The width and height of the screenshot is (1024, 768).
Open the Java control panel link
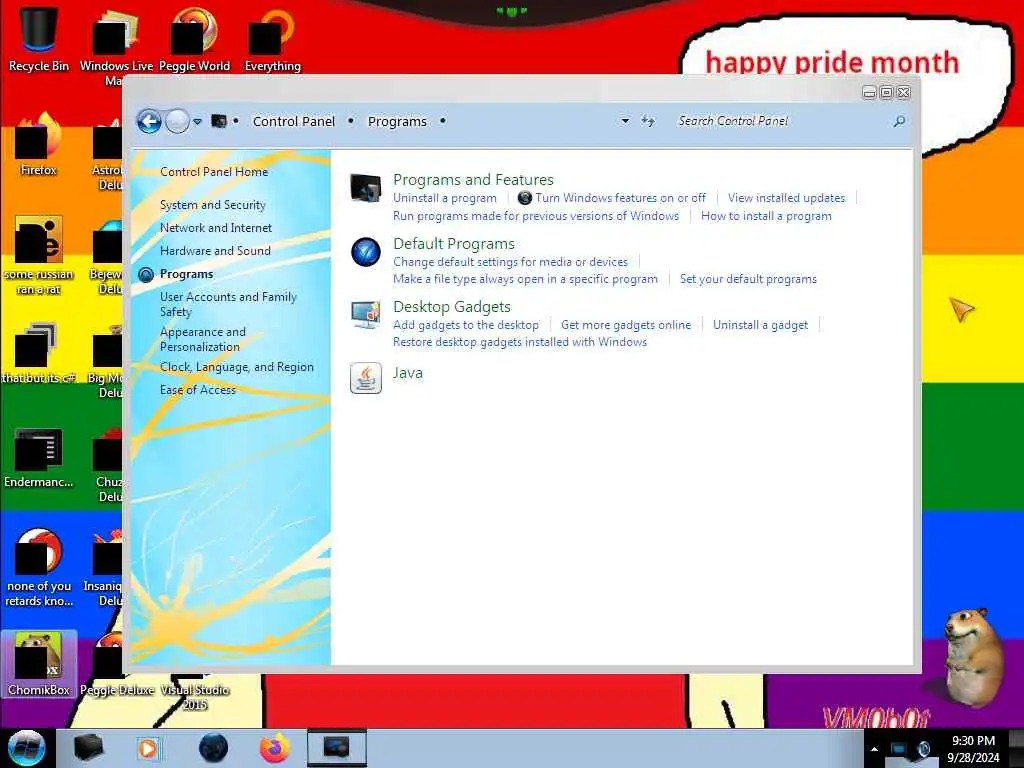tap(408, 373)
